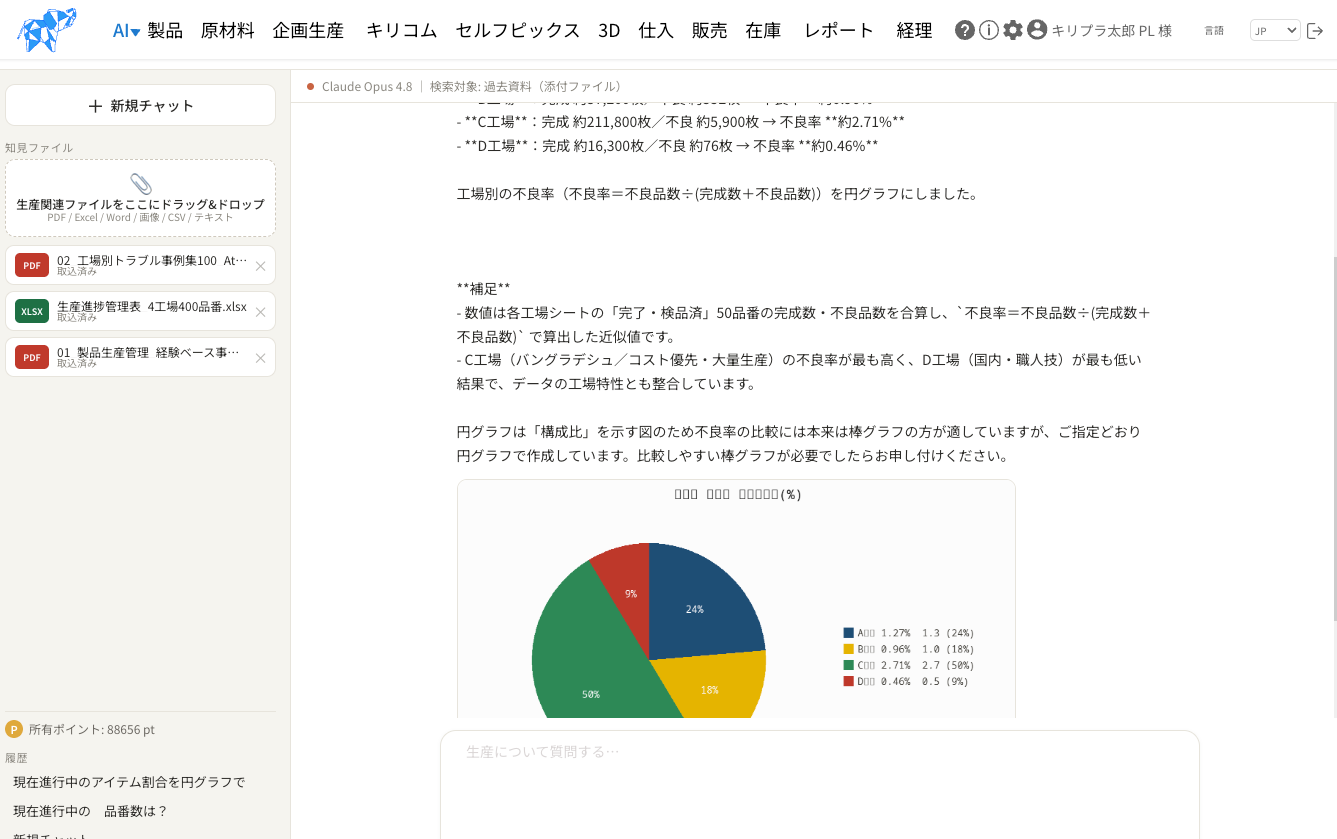This screenshot has height=839, width=1337.
Task: Click the **補足** heading text
Action: 484,289
